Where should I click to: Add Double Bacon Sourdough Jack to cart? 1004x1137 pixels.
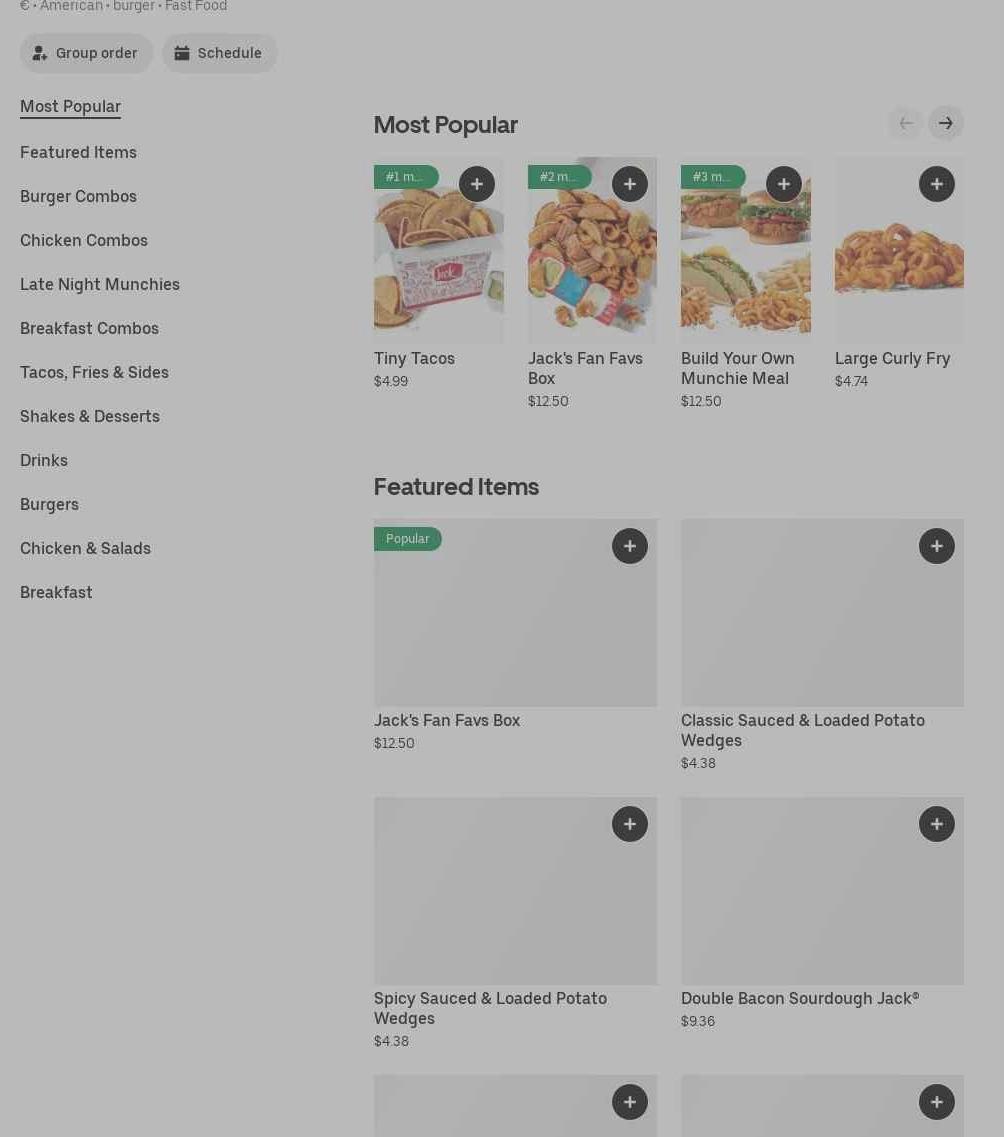(936, 824)
